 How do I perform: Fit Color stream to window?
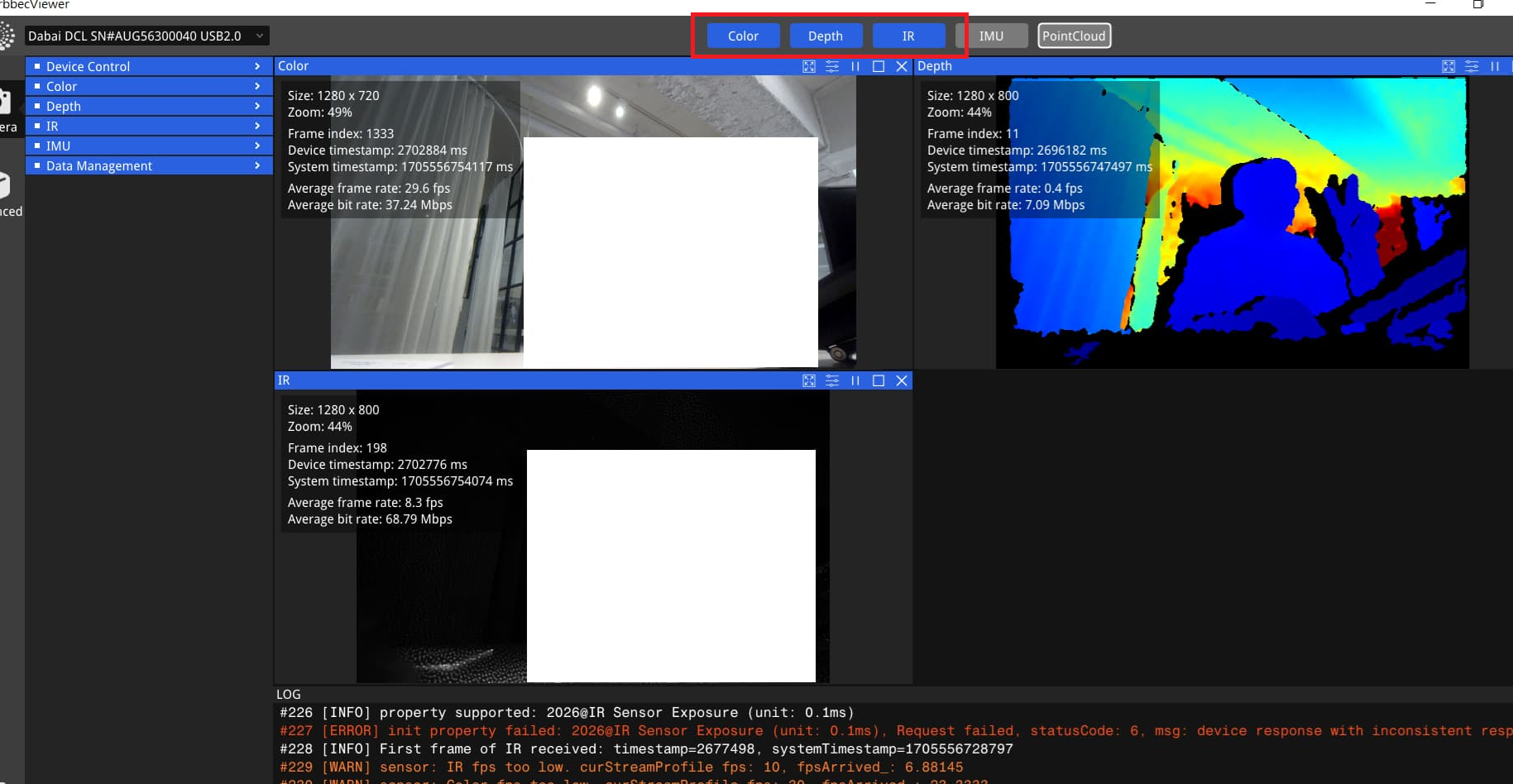[x=809, y=66]
